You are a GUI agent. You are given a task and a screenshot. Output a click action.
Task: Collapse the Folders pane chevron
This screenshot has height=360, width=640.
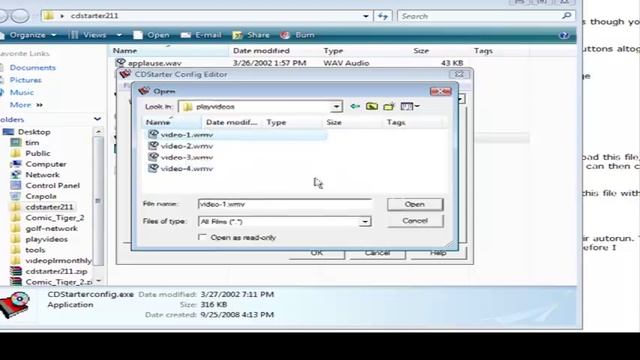pos(97,119)
